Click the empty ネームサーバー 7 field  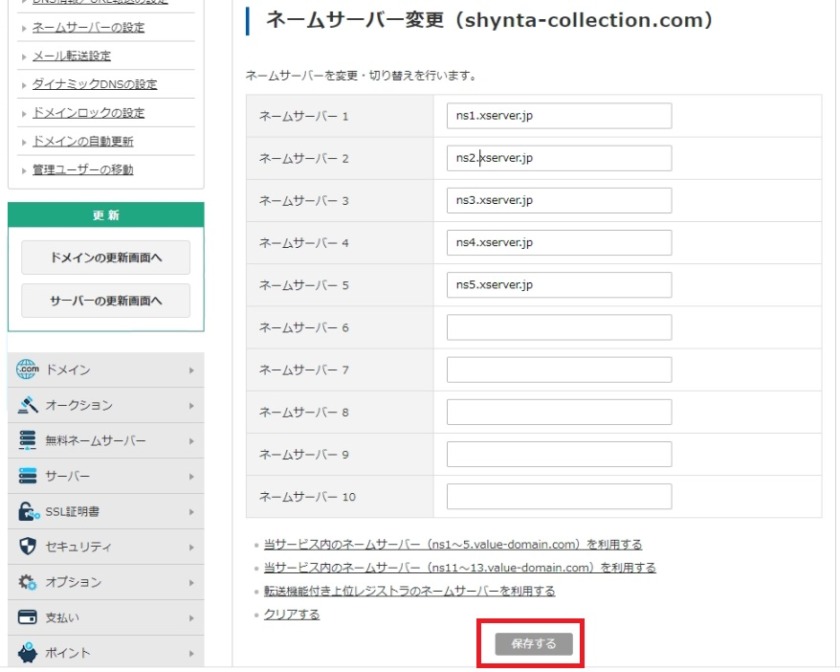tap(559, 370)
